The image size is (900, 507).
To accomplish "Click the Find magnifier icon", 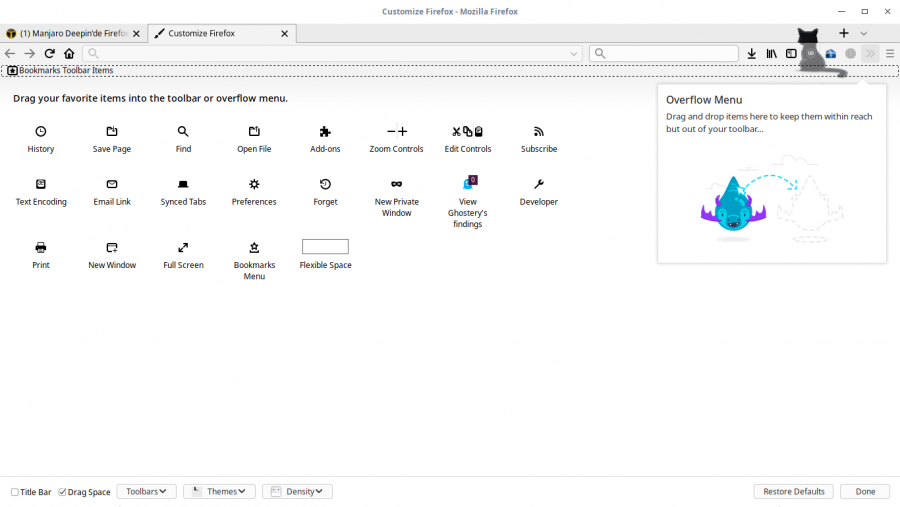I will point(183,131).
